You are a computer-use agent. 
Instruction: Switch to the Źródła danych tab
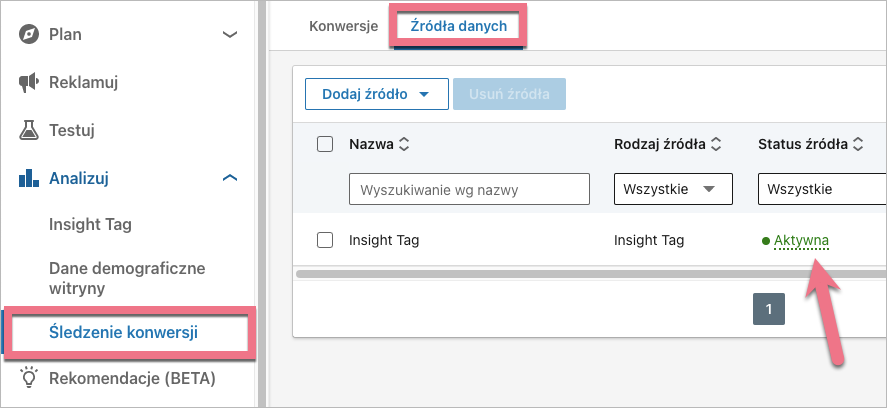pyautogui.click(x=459, y=26)
